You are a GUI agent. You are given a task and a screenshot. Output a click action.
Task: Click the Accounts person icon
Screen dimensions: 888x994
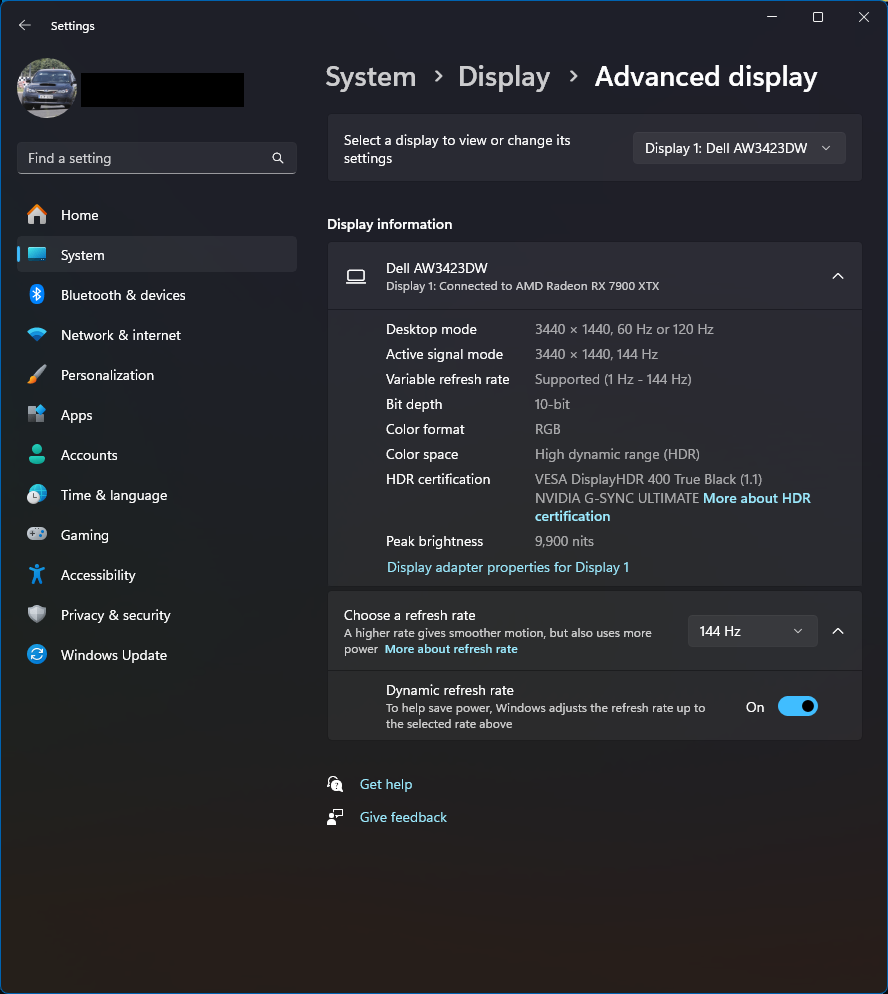pyautogui.click(x=37, y=455)
